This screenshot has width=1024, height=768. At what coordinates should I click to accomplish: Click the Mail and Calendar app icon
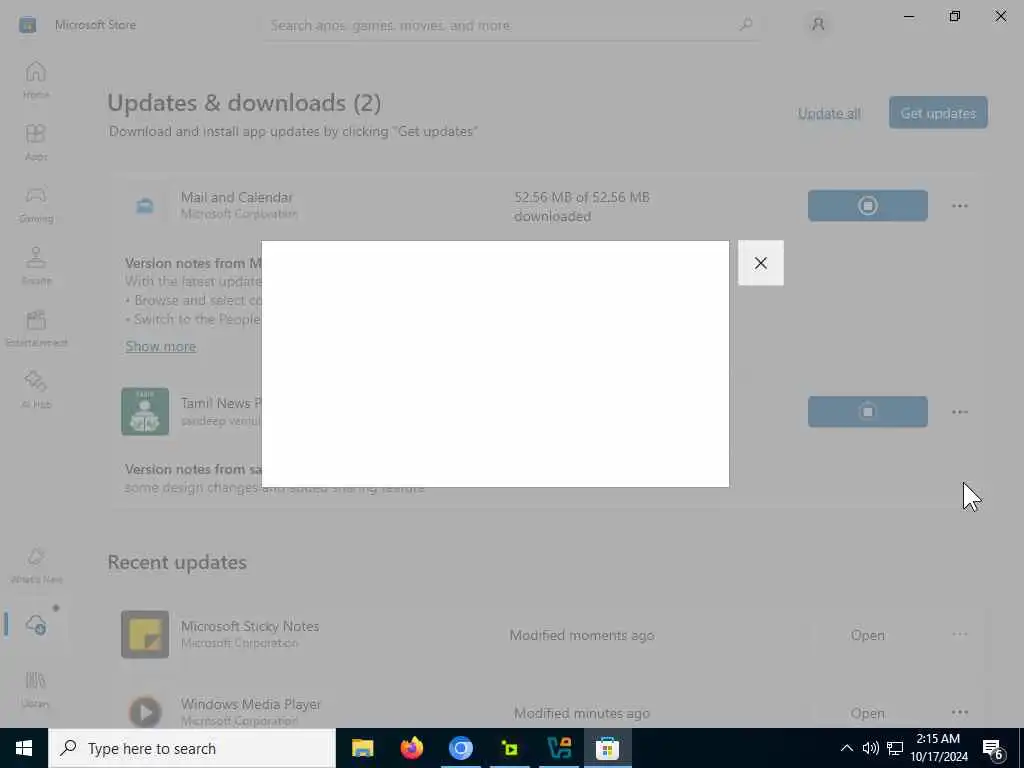coord(145,206)
